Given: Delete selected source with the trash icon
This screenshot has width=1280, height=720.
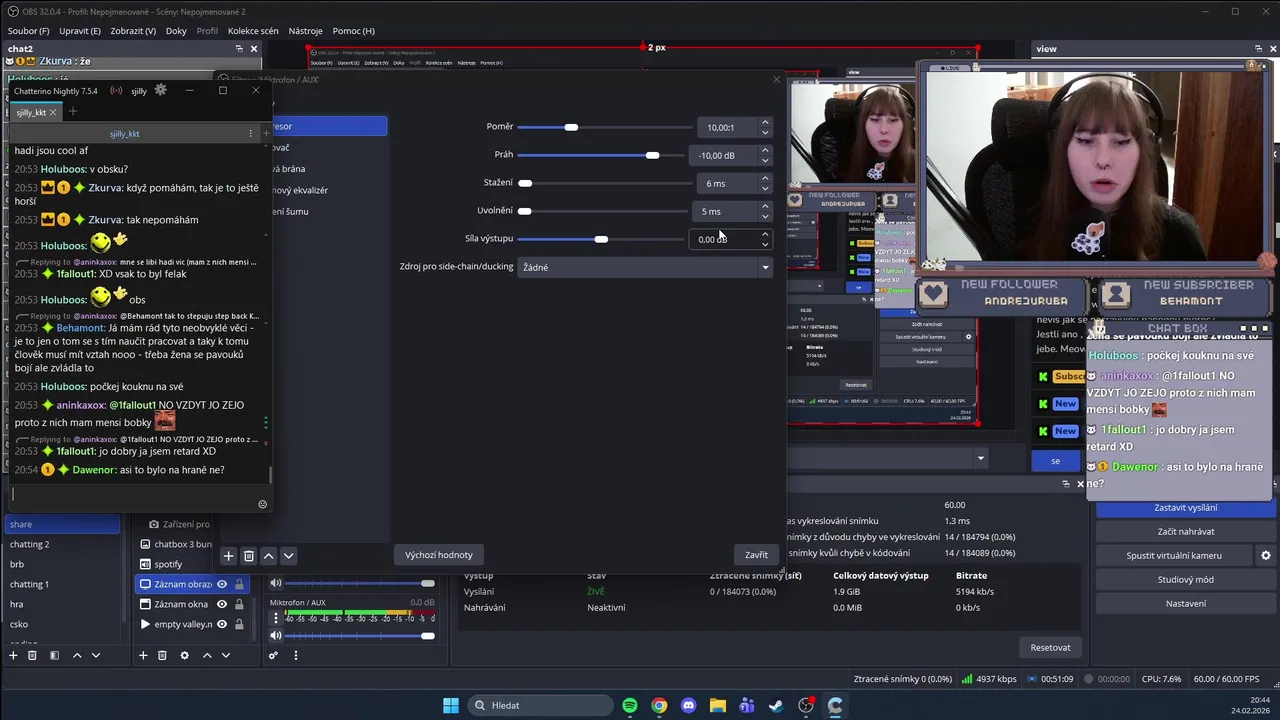Looking at the screenshot, I should (162, 655).
